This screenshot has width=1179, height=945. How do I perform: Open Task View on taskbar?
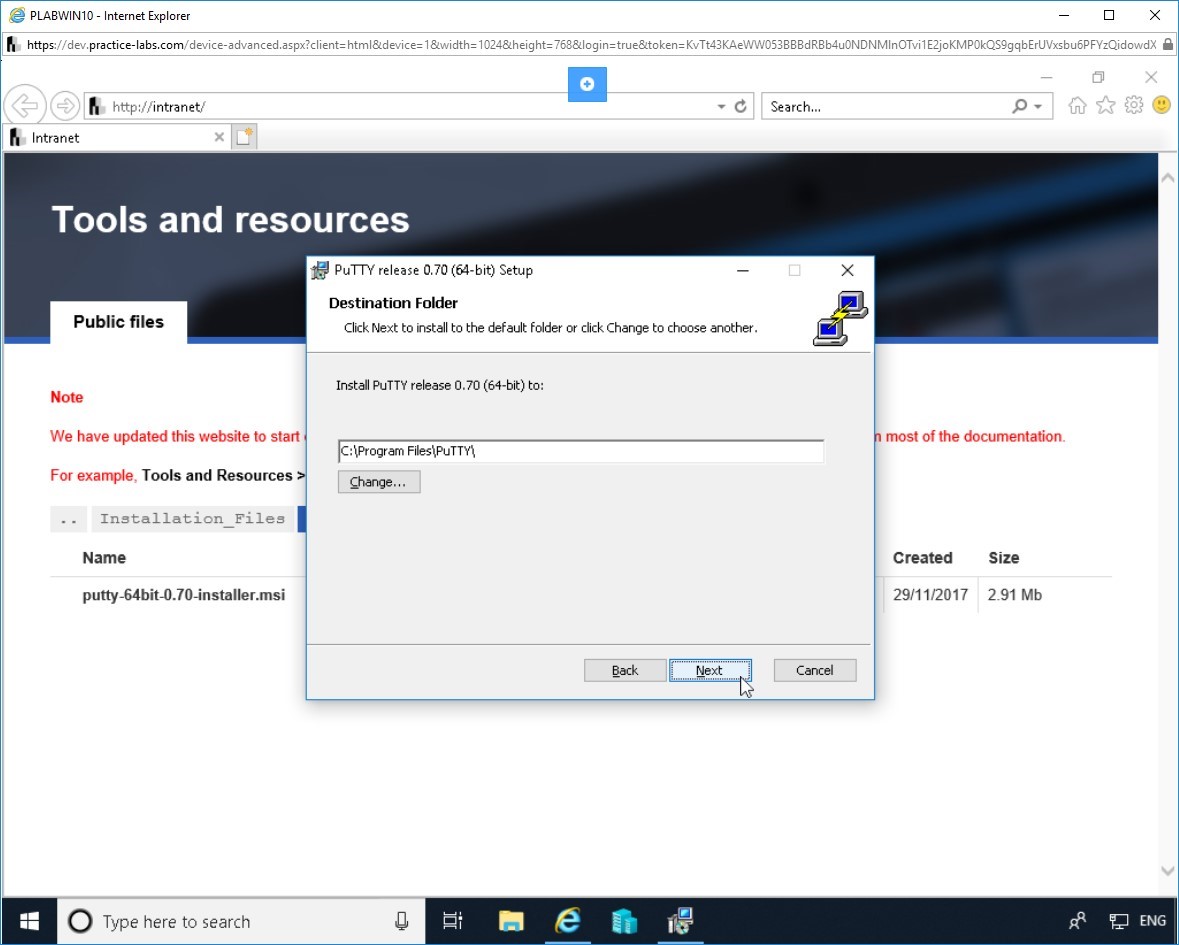point(453,921)
